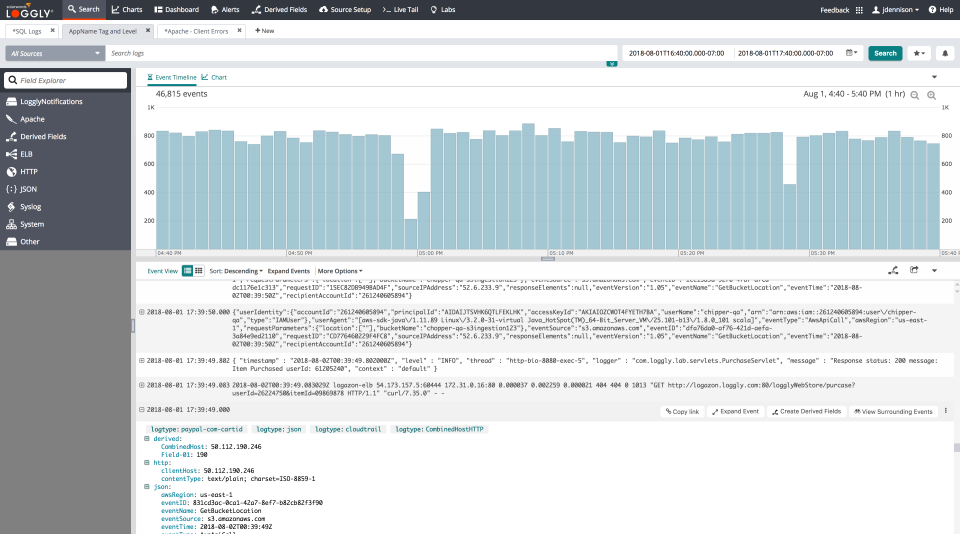Zoom out the timeline
Viewport: 960px width, 534px height.
(x=915, y=95)
